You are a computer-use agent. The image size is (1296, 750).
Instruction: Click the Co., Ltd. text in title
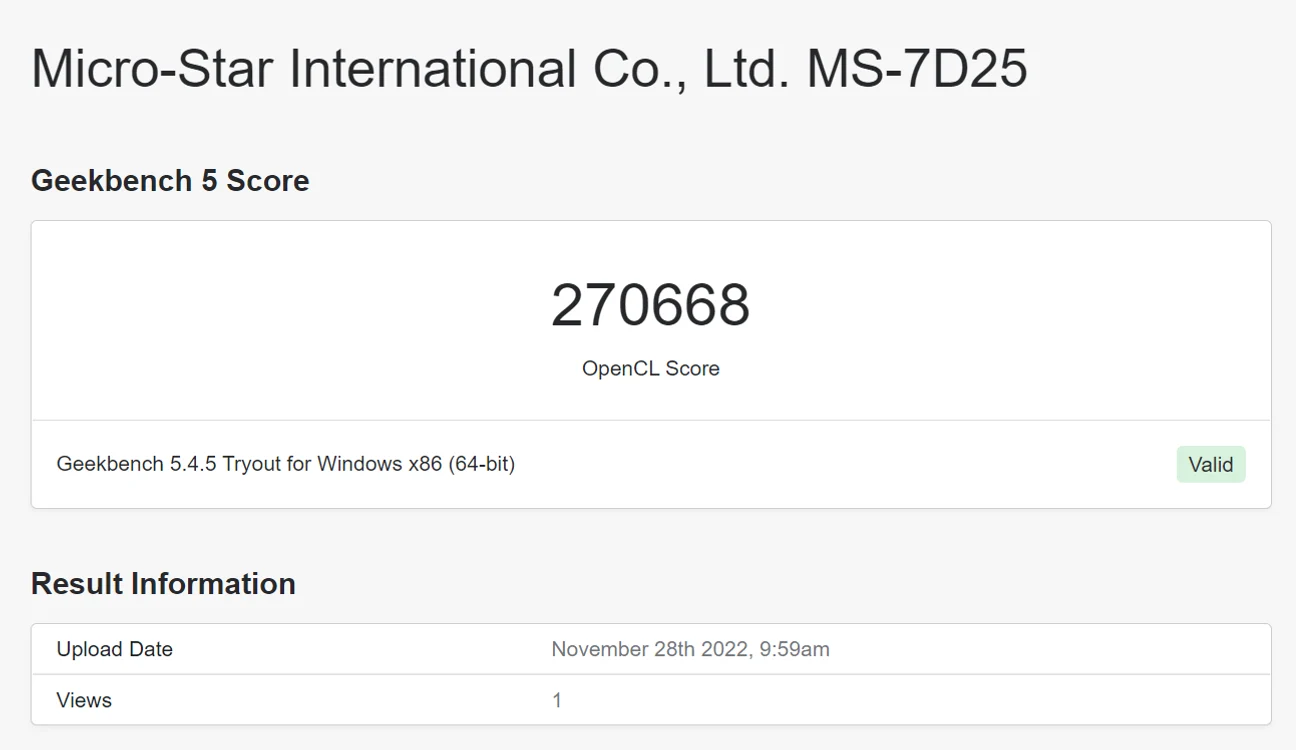(x=691, y=69)
